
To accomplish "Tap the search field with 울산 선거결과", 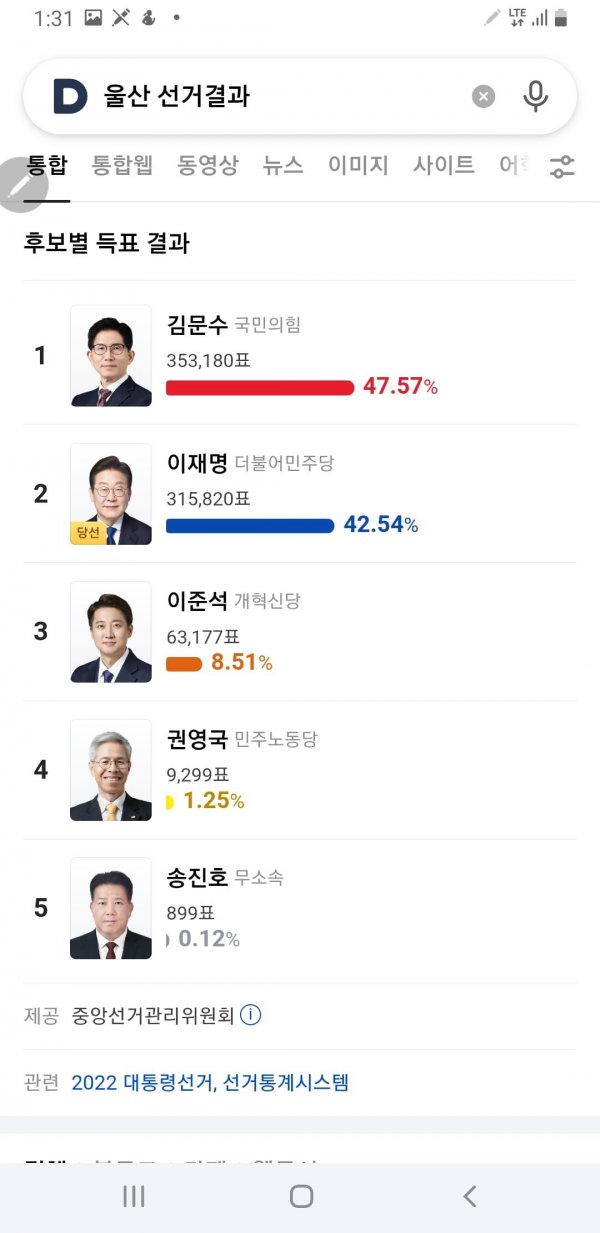I will tap(280, 96).
